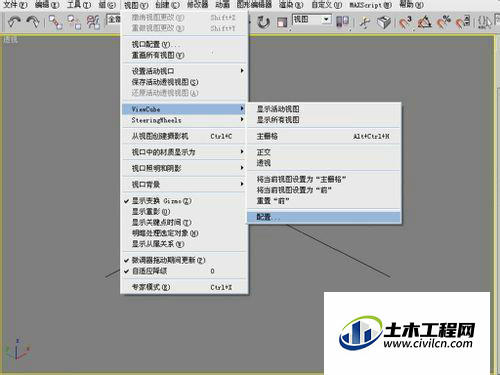Click the Edit Named Selection Sets icon
The width and height of the screenshot is (500, 375).
[x=484, y=22]
